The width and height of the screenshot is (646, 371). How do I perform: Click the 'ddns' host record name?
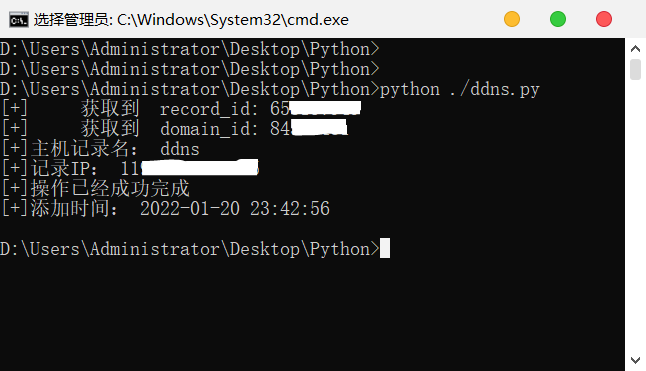[x=180, y=149]
